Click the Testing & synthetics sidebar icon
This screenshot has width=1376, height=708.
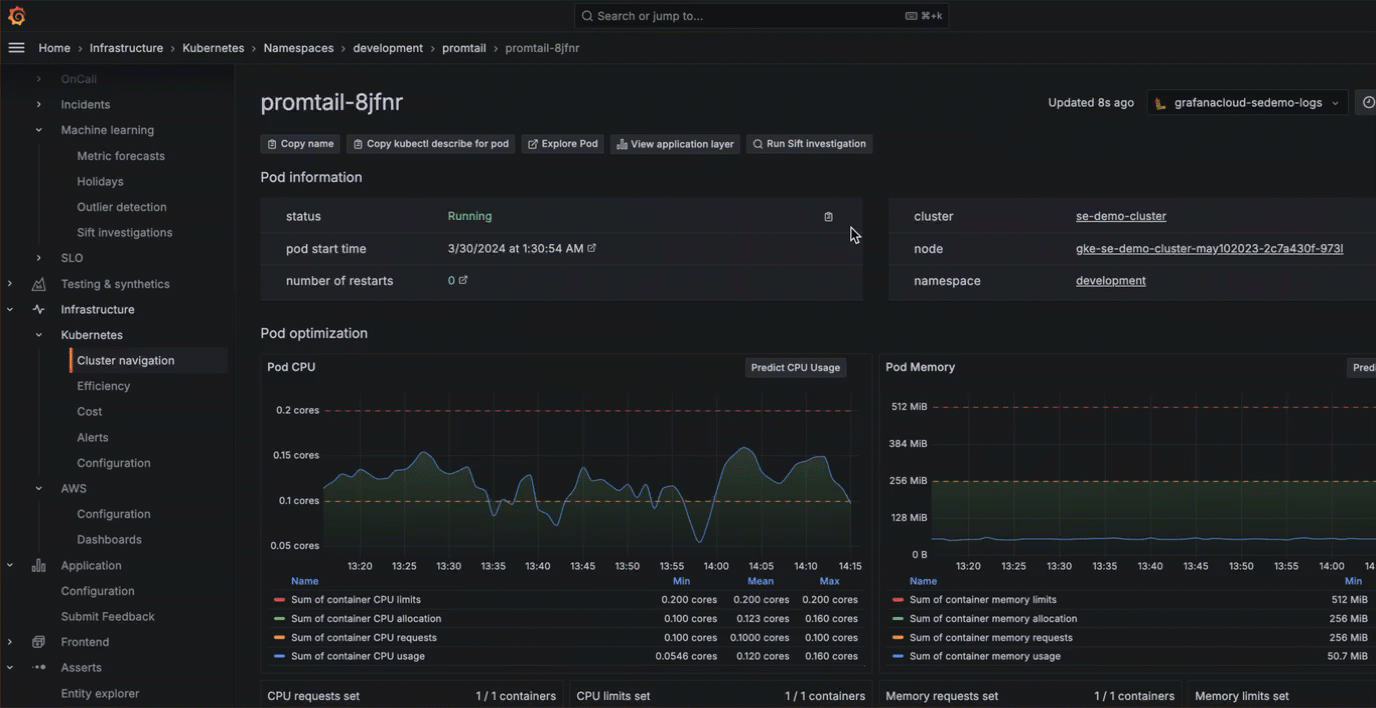click(x=39, y=284)
